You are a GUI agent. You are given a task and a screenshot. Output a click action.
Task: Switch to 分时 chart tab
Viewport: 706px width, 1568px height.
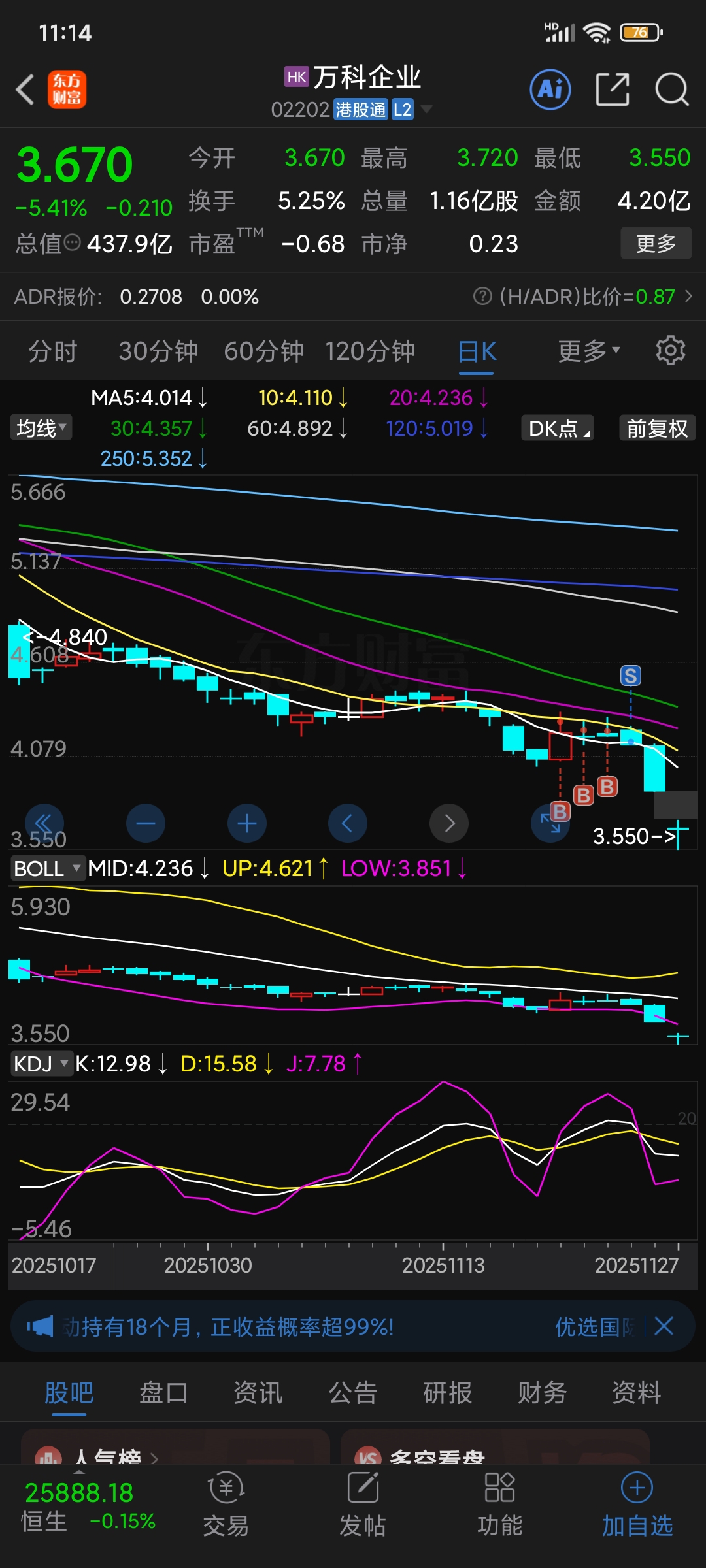52,351
